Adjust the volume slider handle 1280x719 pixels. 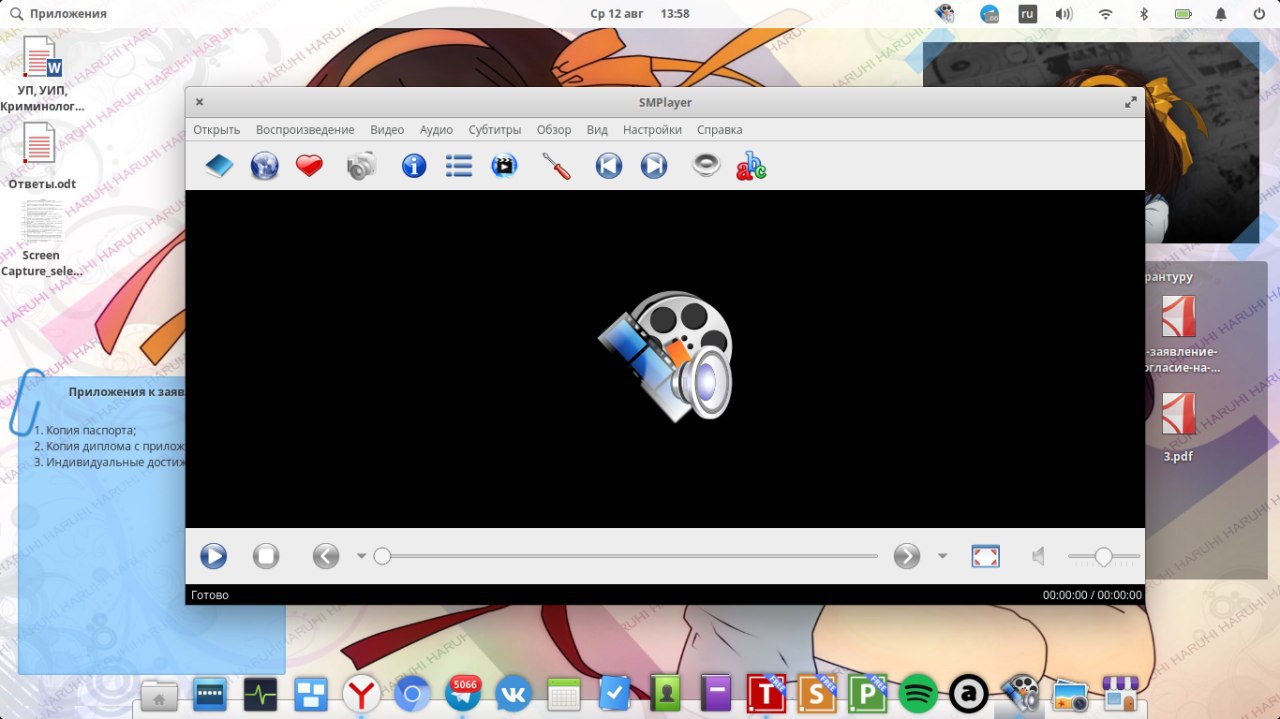click(x=1103, y=556)
